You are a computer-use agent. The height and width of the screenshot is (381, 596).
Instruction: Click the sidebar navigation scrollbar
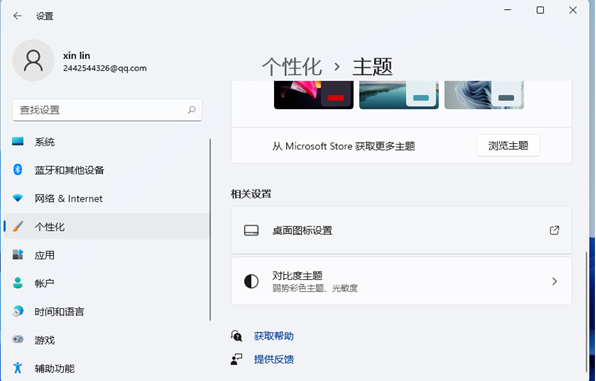pos(210,230)
